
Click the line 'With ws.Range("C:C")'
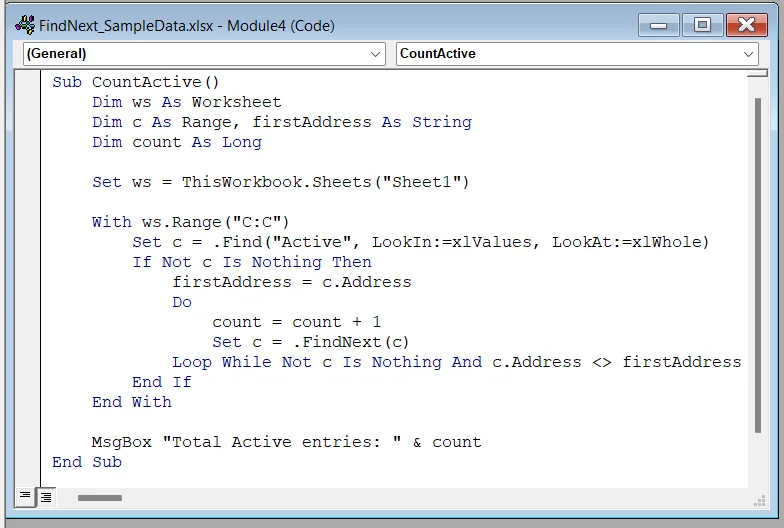point(190,222)
